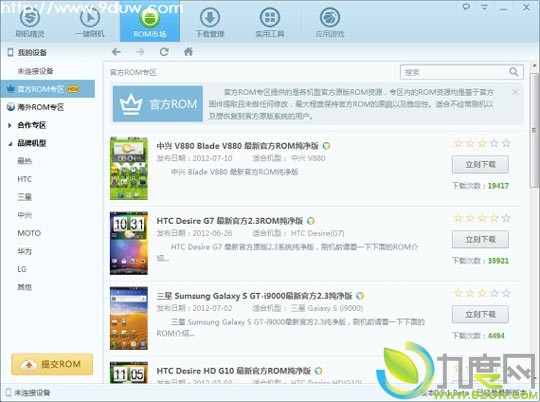Select 其他 brand category

[x=24, y=287]
